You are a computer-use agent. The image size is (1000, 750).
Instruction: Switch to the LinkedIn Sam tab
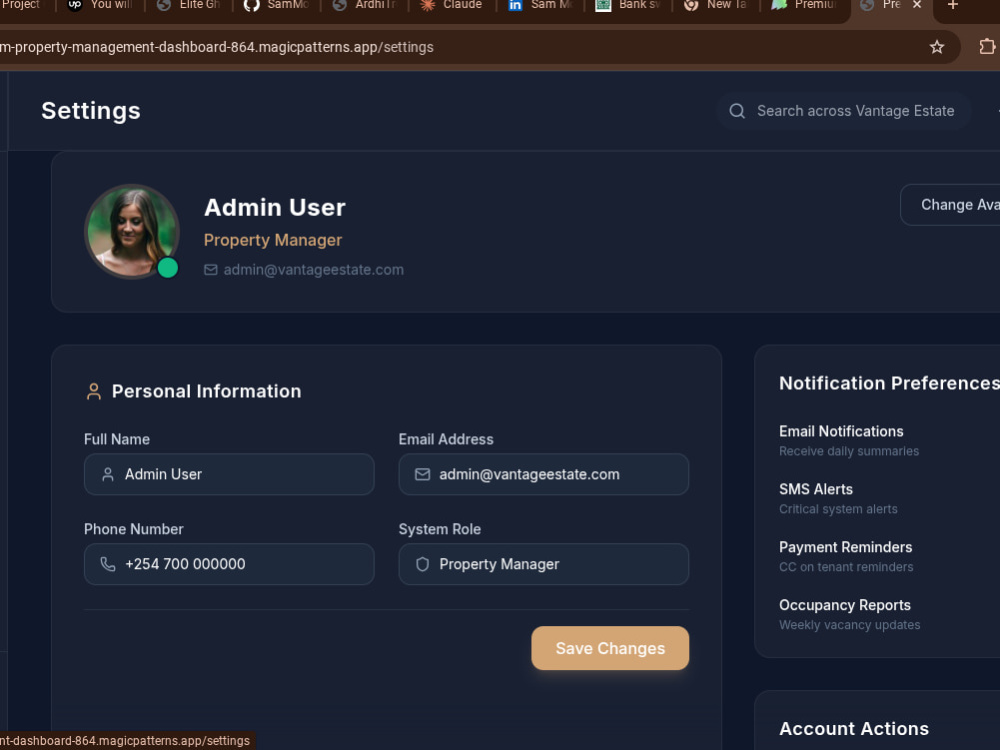tap(541, 5)
